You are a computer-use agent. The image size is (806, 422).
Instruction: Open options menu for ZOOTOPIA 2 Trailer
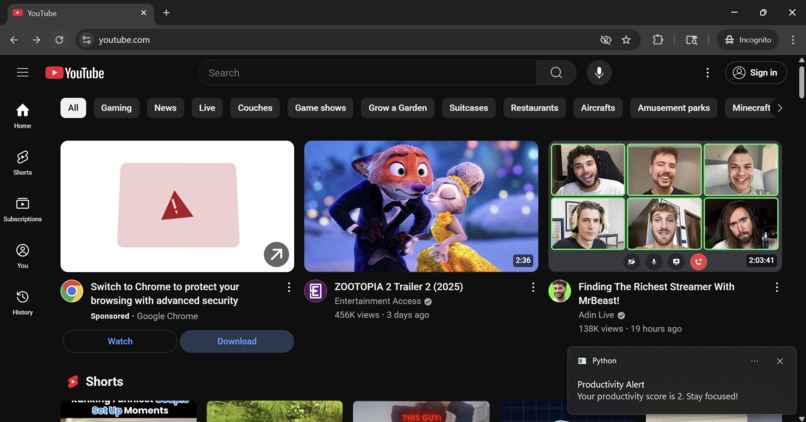[533, 287]
